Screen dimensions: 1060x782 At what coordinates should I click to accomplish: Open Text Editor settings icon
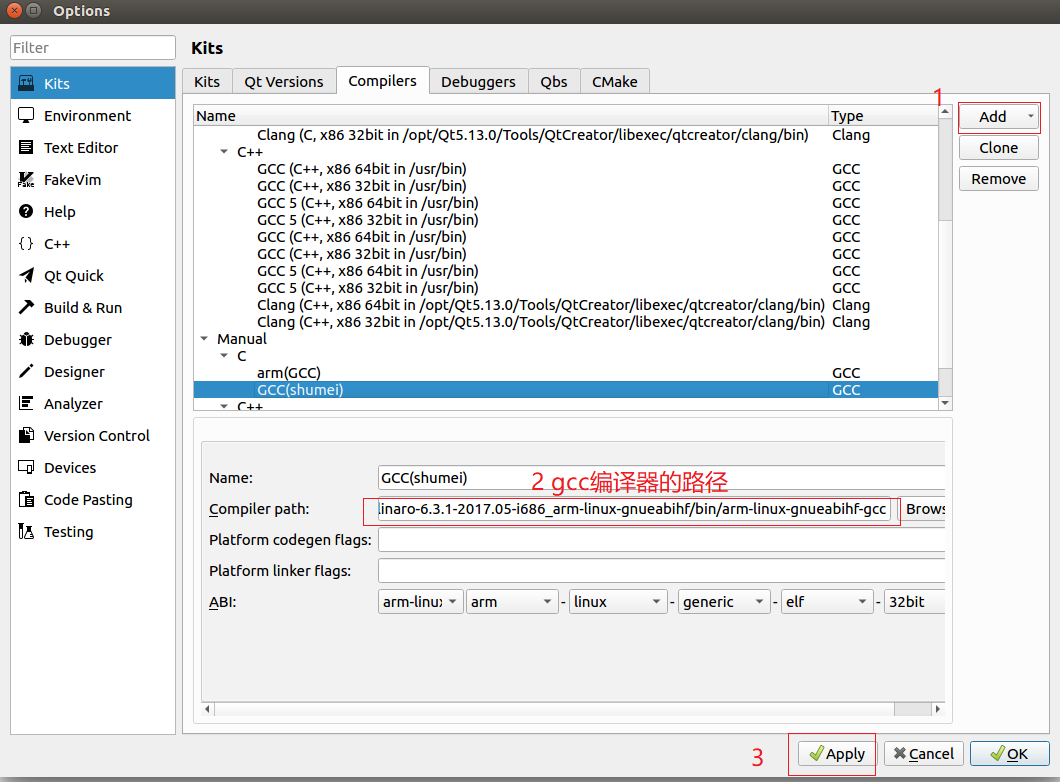click(x=26, y=147)
